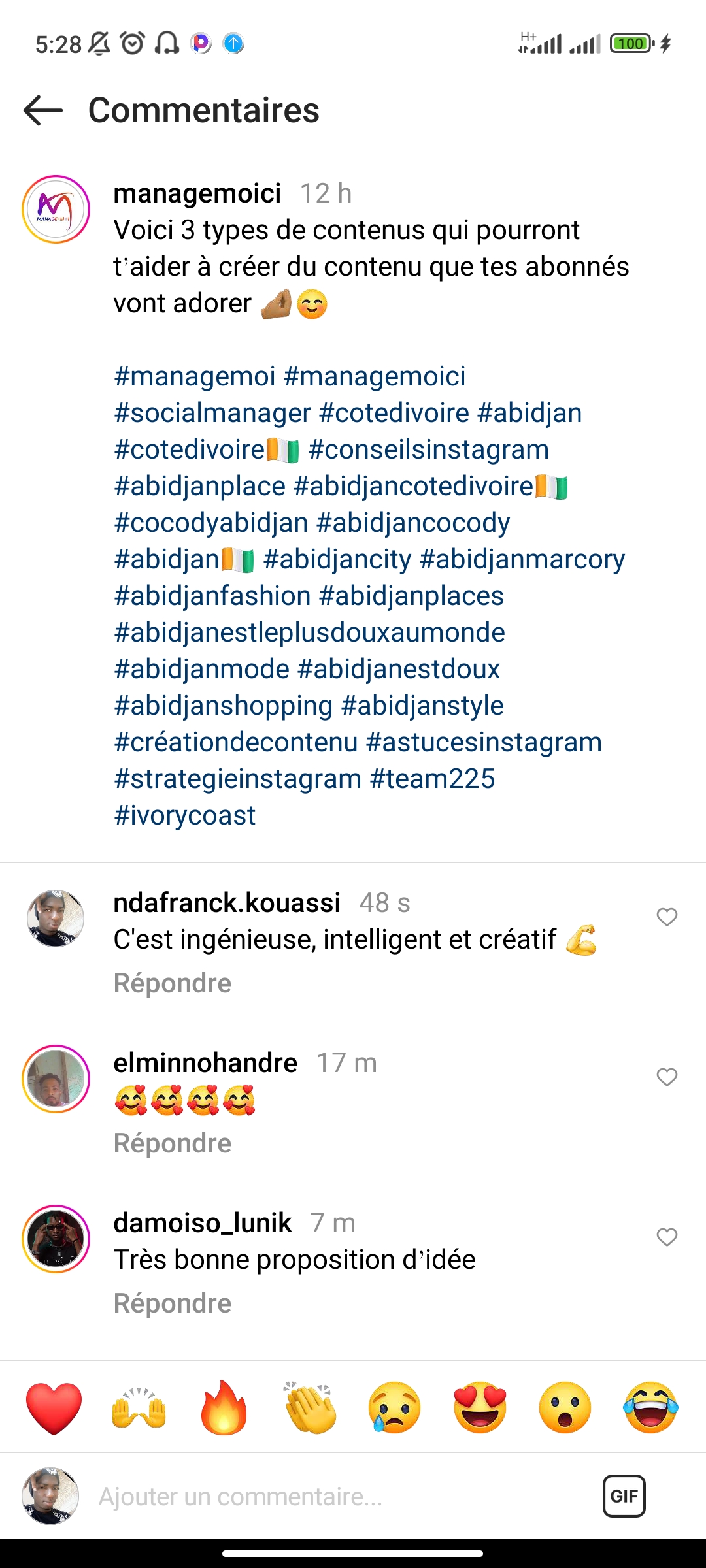Open managemoici profile picture
This screenshot has height=1568, width=706.
56,210
